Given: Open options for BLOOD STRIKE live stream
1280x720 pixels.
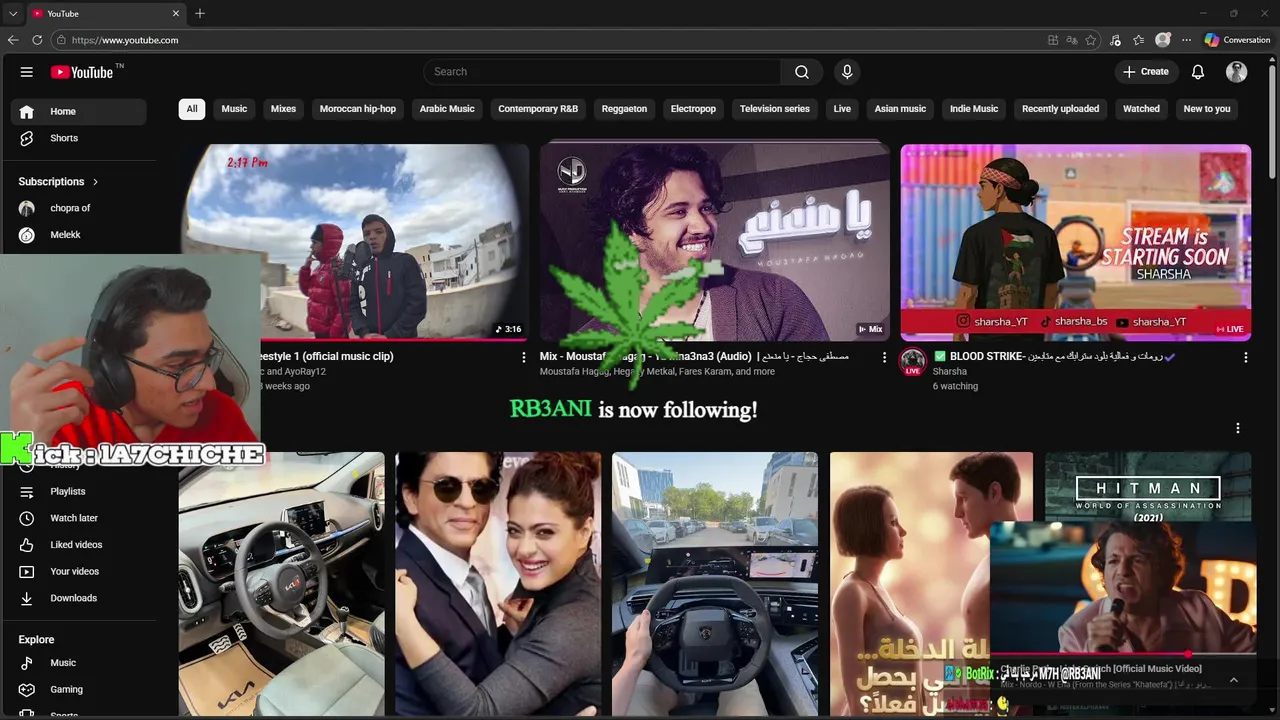Looking at the screenshot, I should point(1245,357).
